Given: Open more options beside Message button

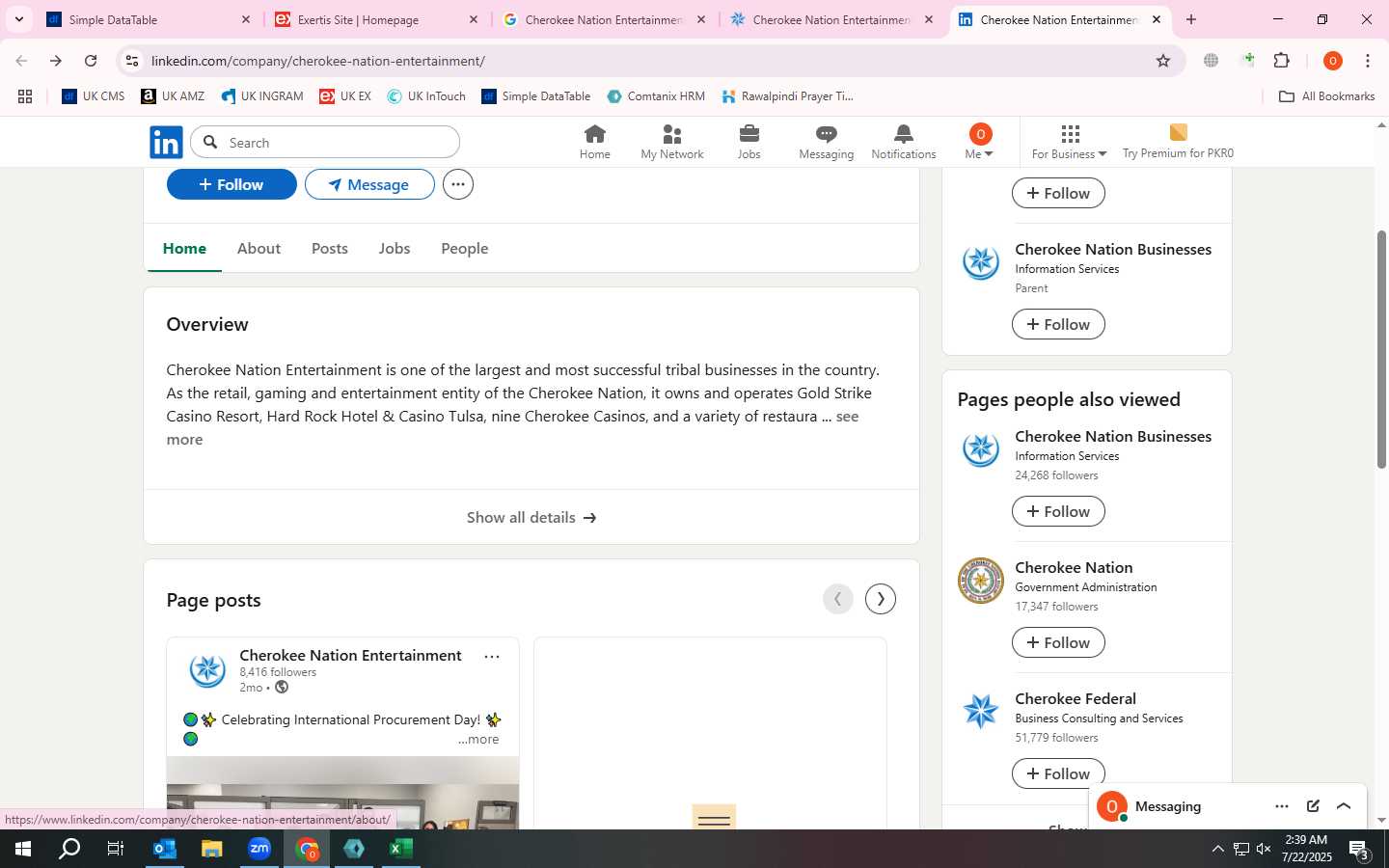Looking at the screenshot, I should pyautogui.click(x=458, y=184).
